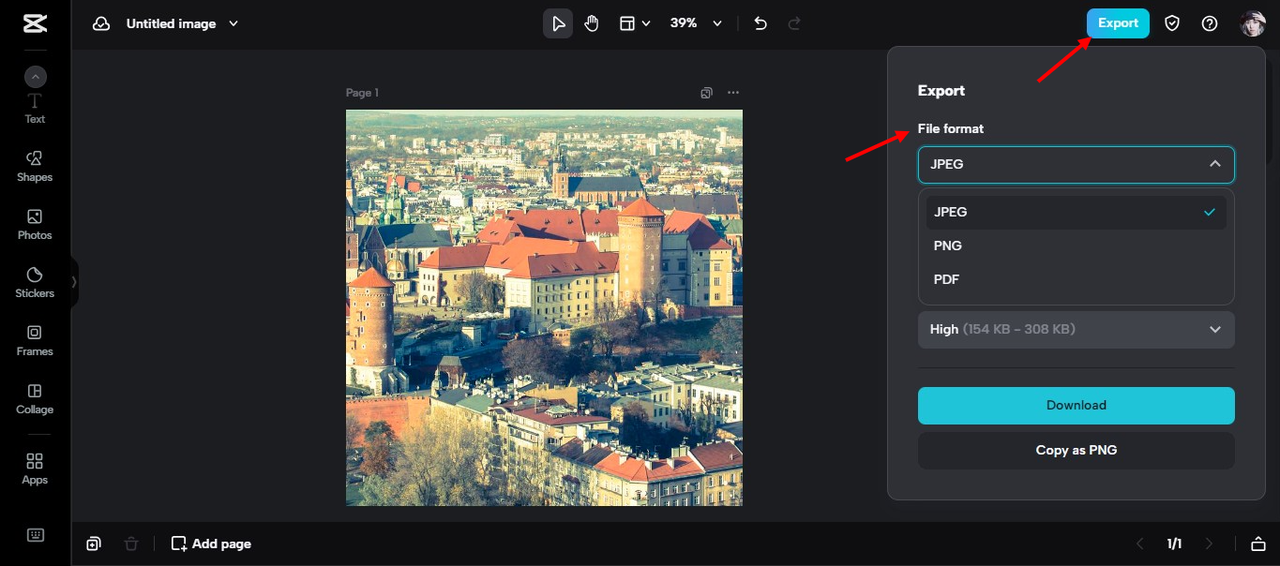Open the 39% zoom level dropdown
This screenshot has height=566, width=1280.
[696, 23]
